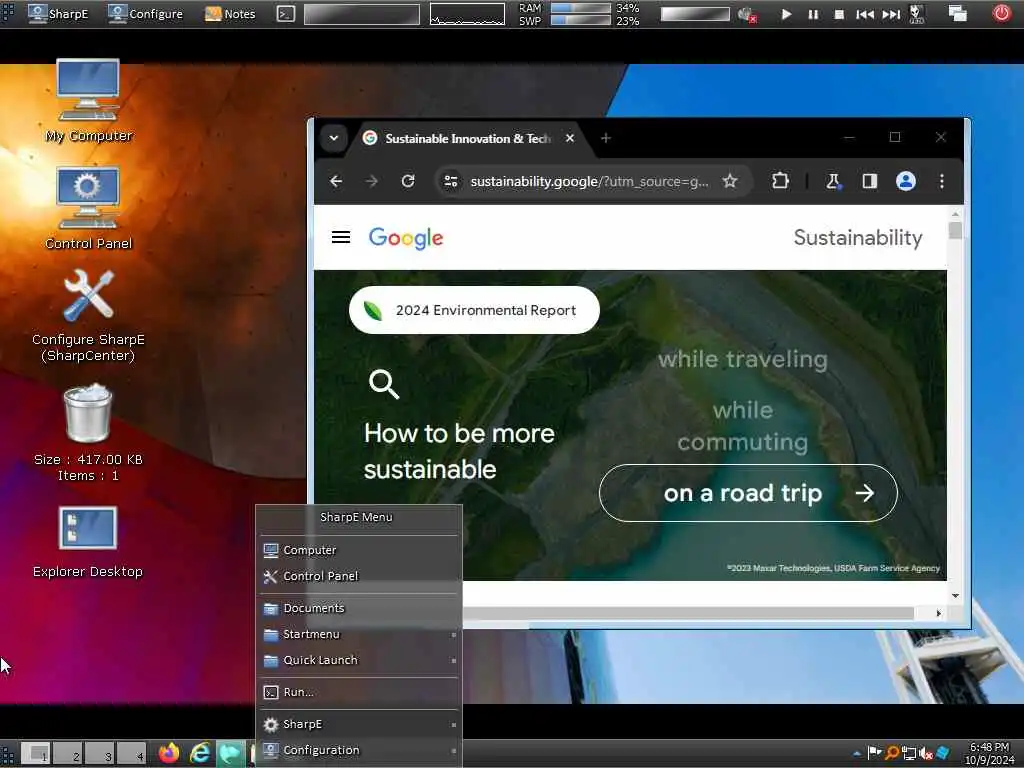This screenshot has height=768, width=1024.
Task: Click the flag icon in system tray
Action: [874, 753]
